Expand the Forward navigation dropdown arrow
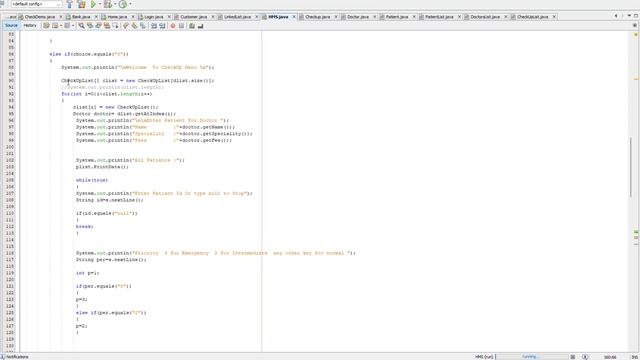The image size is (640, 360). point(73,26)
